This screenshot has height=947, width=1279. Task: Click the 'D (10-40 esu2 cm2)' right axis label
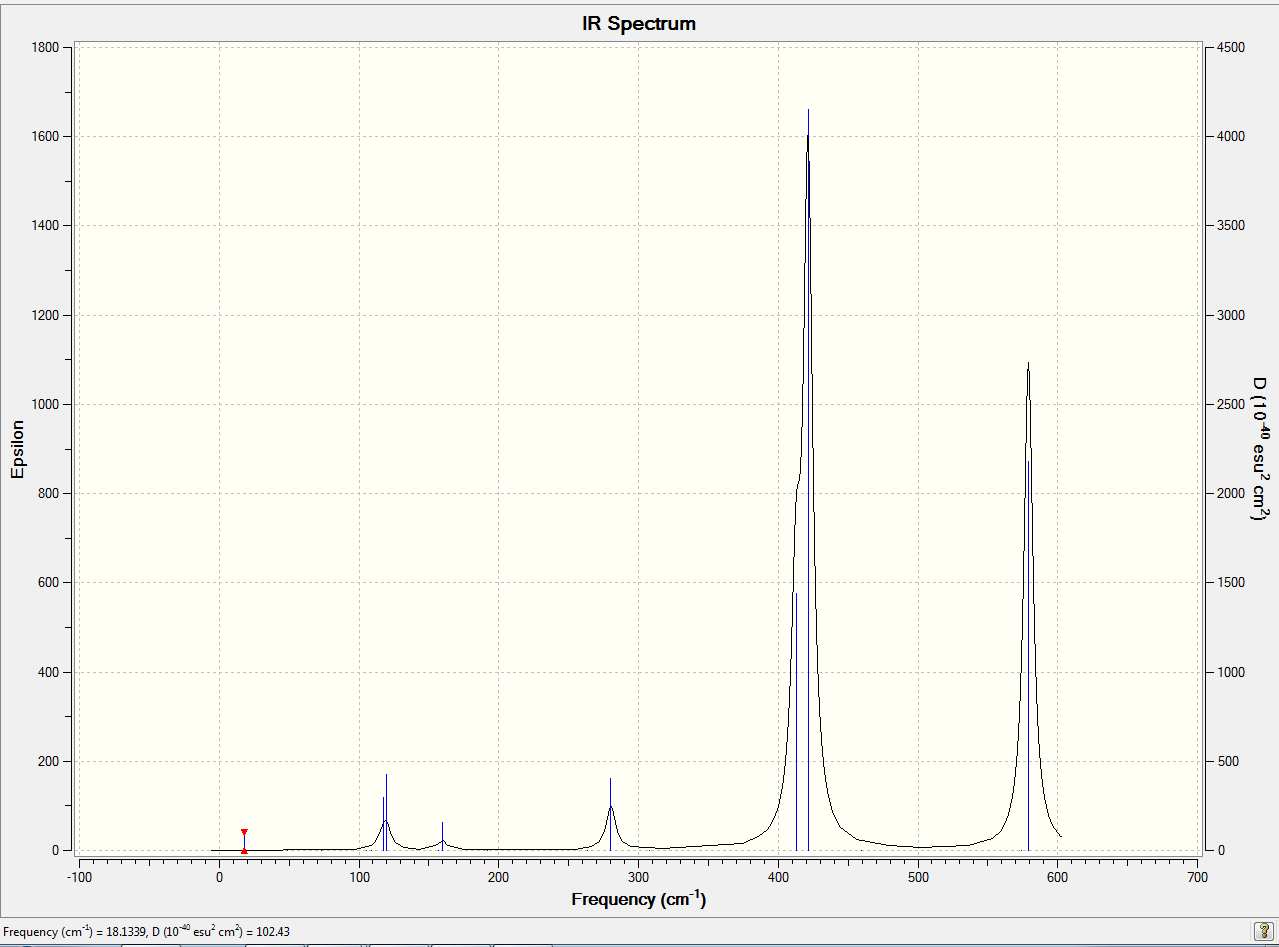pyautogui.click(x=1260, y=449)
